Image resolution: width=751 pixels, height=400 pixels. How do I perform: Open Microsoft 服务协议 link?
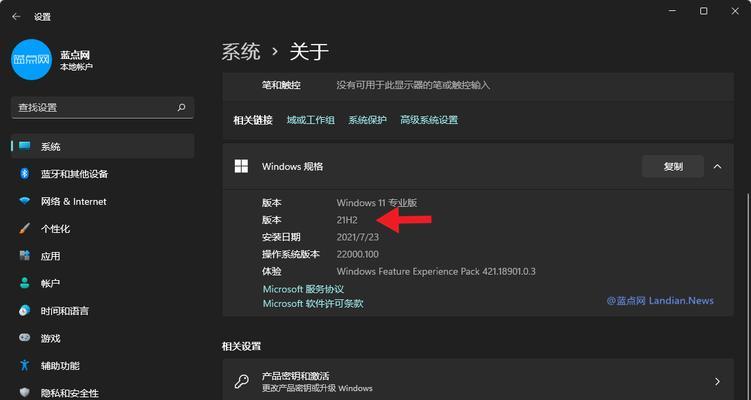pyautogui.click(x=303, y=289)
